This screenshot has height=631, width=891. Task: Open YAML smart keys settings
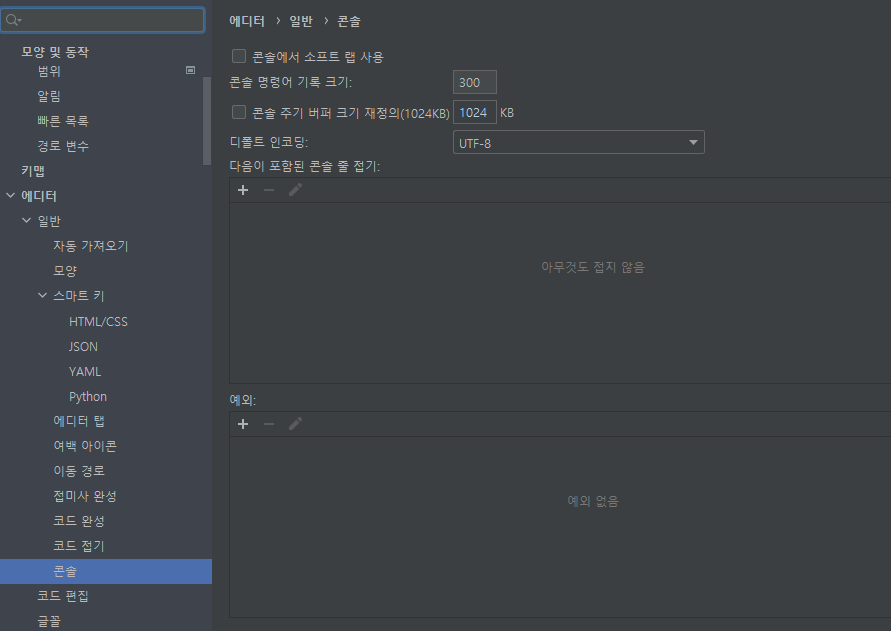tap(85, 371)
